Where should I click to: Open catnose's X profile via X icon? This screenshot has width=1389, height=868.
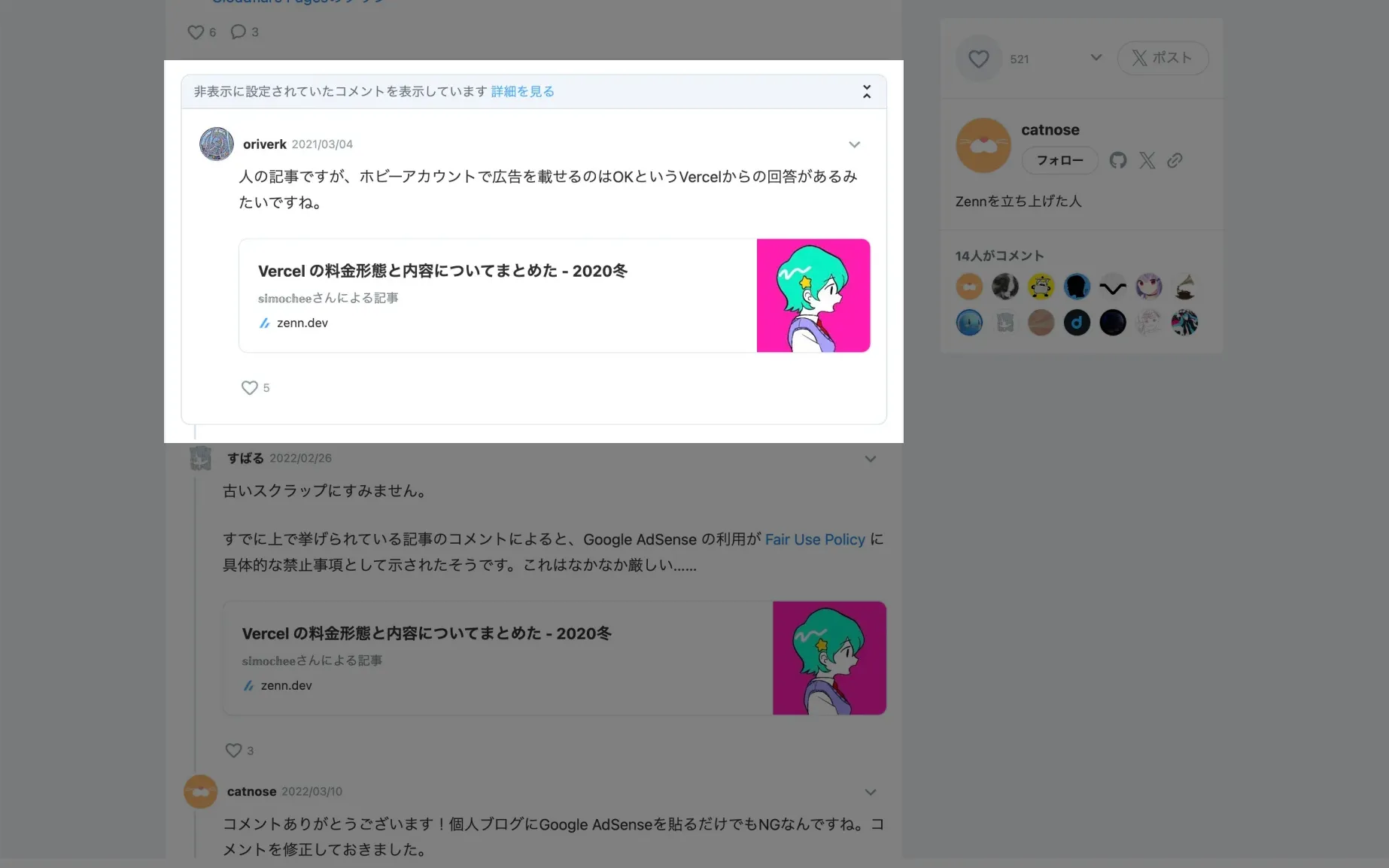click(x=1147, y=160)
